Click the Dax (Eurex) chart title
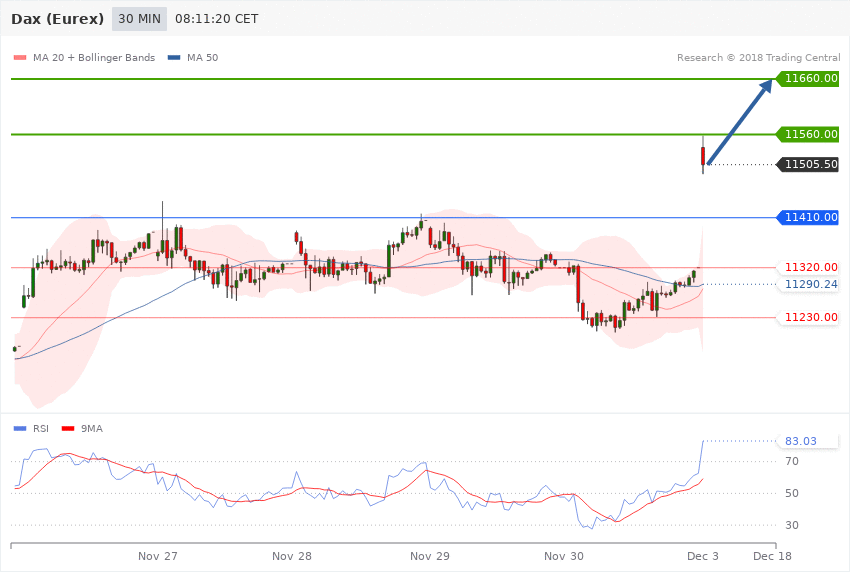 click(x=57, y=19)
